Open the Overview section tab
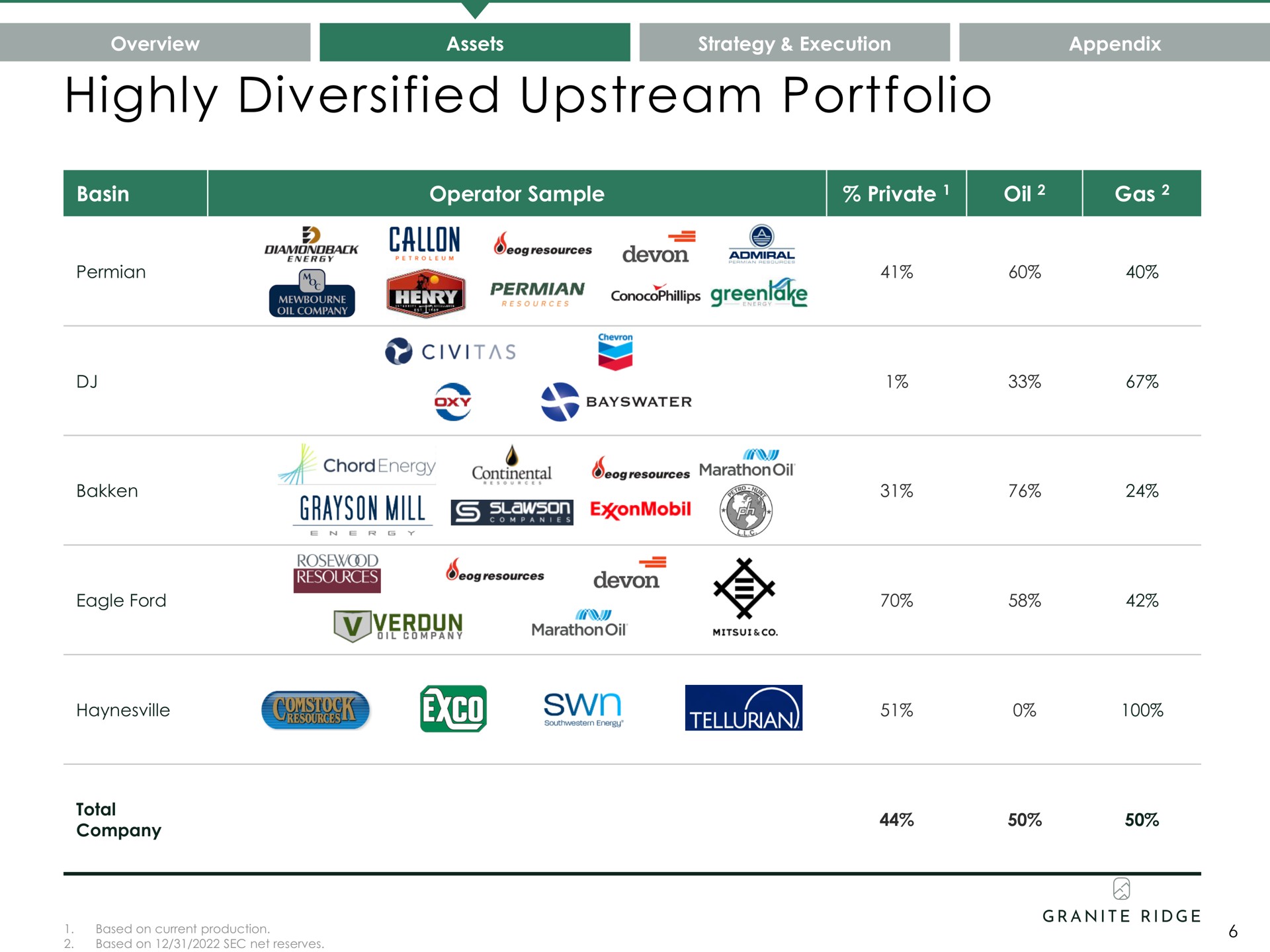Image resolution: width=1270 pixels, height=952 pixels. click(155, 43)
